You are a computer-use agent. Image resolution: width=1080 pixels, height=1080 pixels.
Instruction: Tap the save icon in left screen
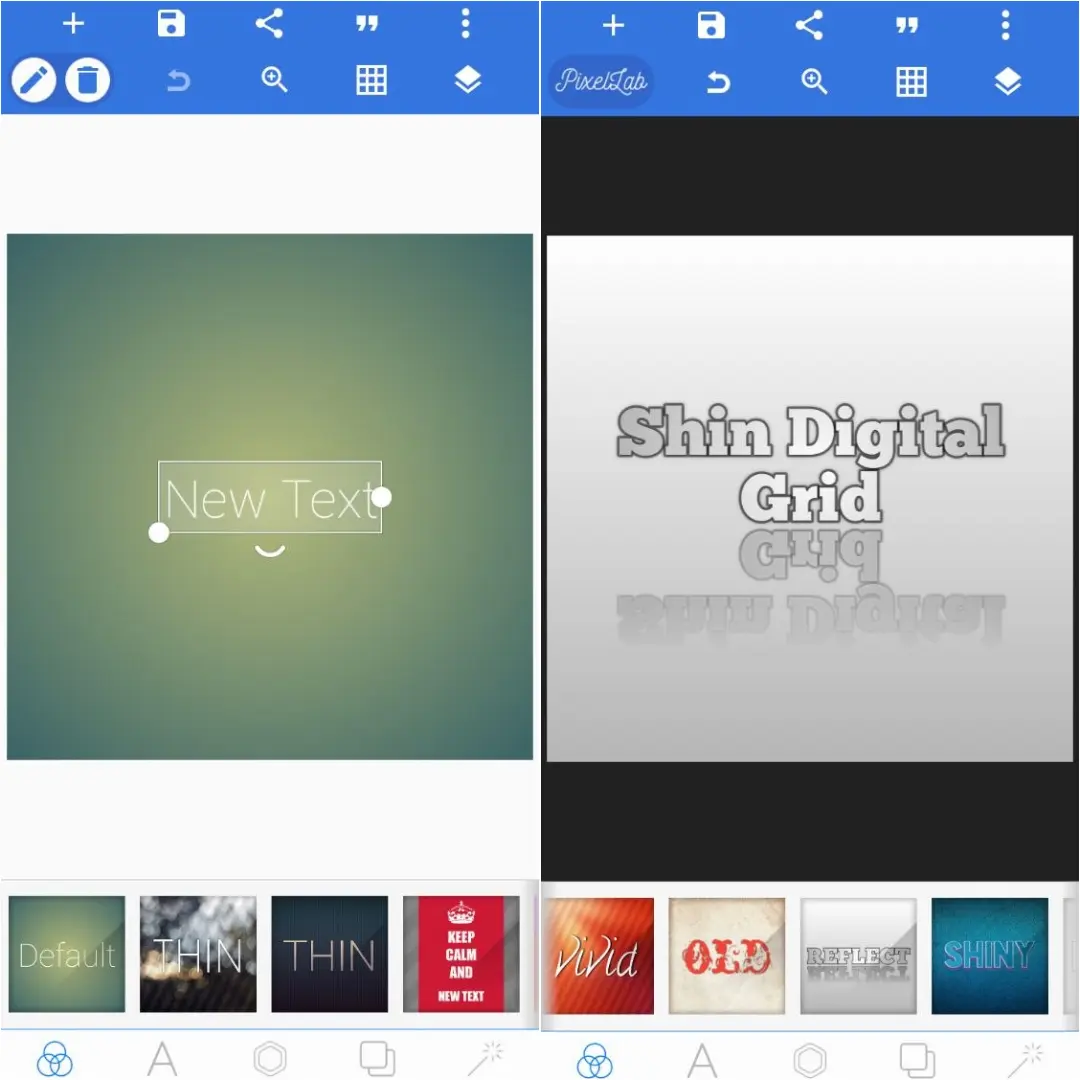click(171, 23)
